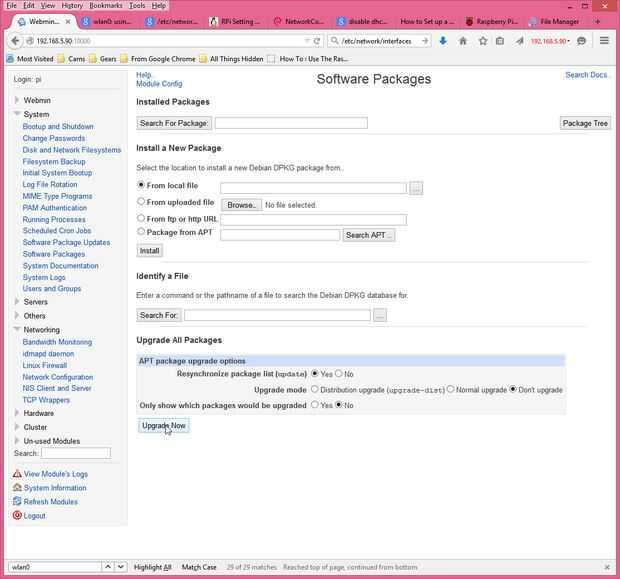This screenshot has width=620, height=579.
Task: Click the paper plane send icon
Action: [520, 41]
